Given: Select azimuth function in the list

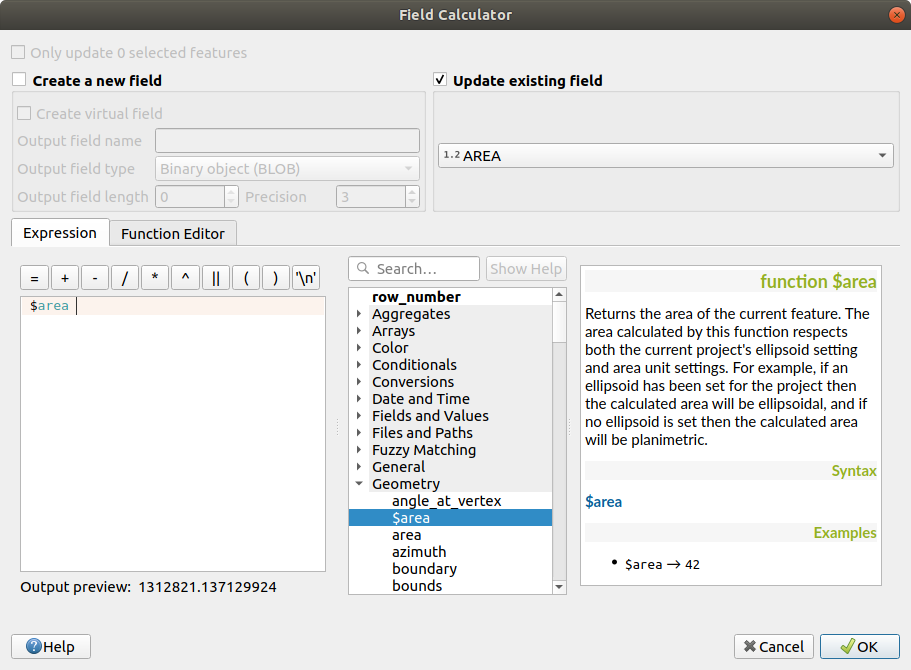Looking at the screenshot, I should tap(419, 552).
